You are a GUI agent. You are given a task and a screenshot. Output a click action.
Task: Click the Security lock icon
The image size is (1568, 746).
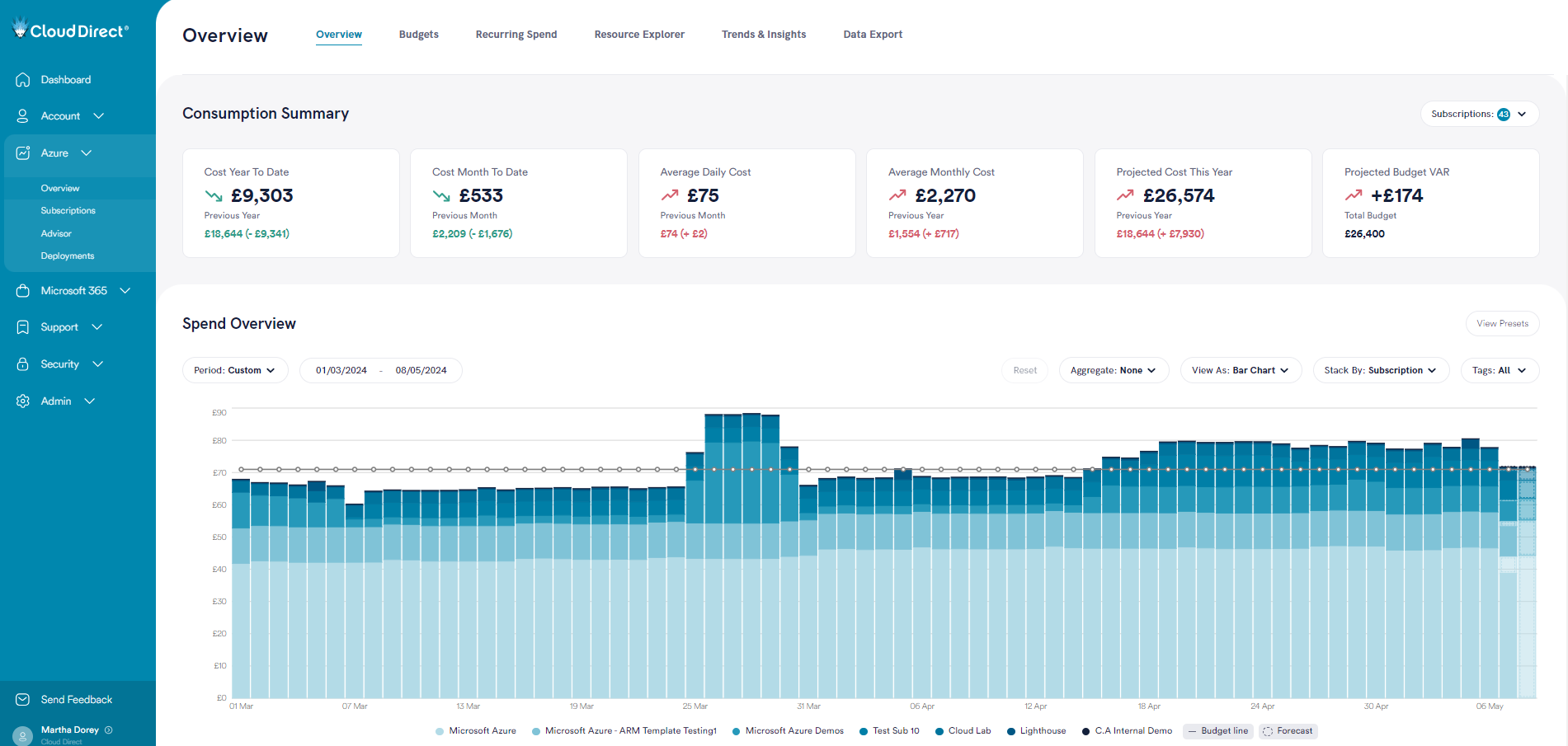tap(23, 364)
